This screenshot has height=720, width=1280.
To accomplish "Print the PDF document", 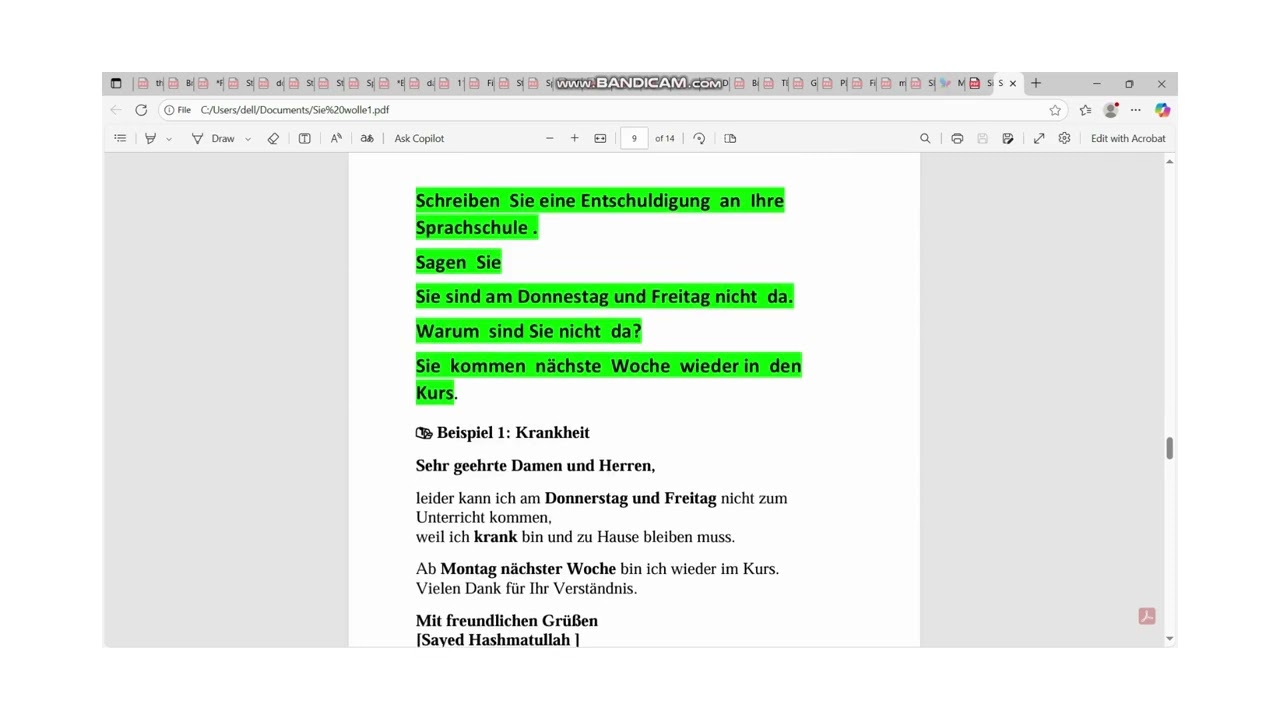I will pyautogui.click(x=957, y=138).
